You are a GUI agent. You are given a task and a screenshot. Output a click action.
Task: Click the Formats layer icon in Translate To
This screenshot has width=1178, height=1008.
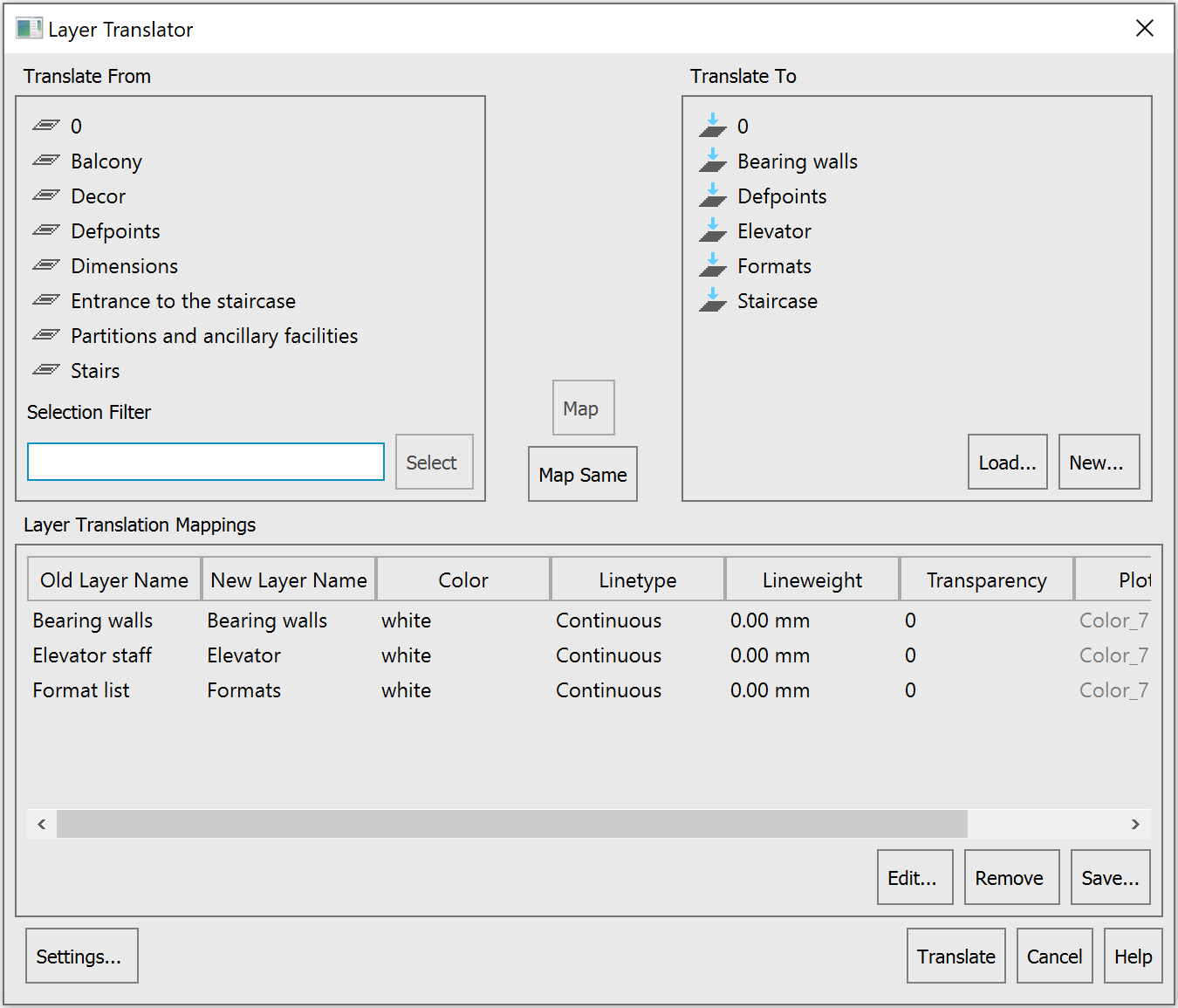pyautogui.click(x=713, y=265)
